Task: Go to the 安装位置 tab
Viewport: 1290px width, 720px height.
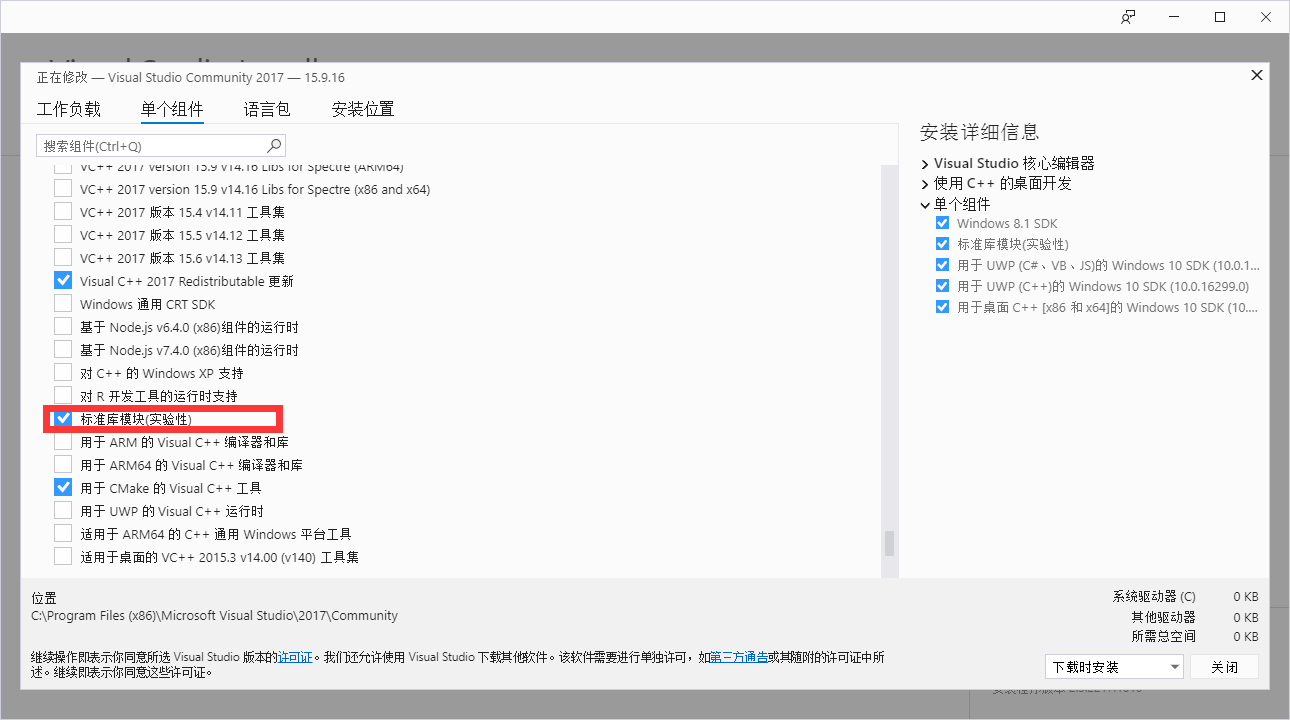Action: [363, 109]
